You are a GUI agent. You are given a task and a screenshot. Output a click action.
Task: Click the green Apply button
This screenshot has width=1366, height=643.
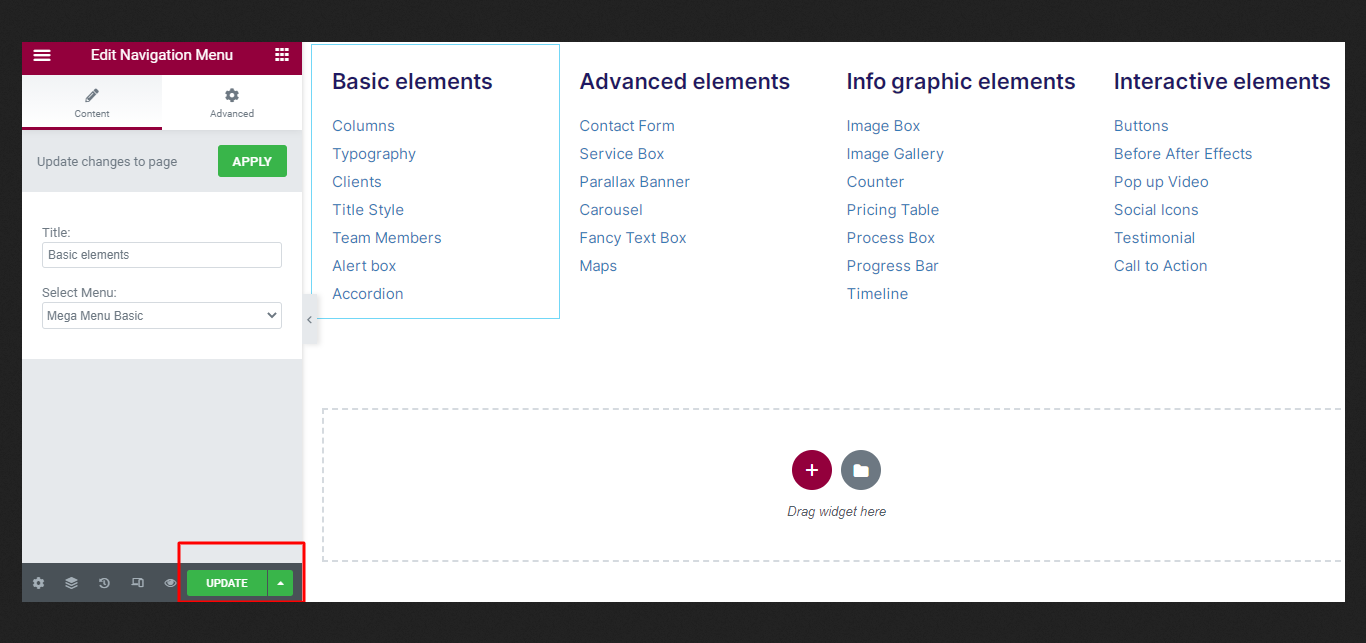[252, 161]
